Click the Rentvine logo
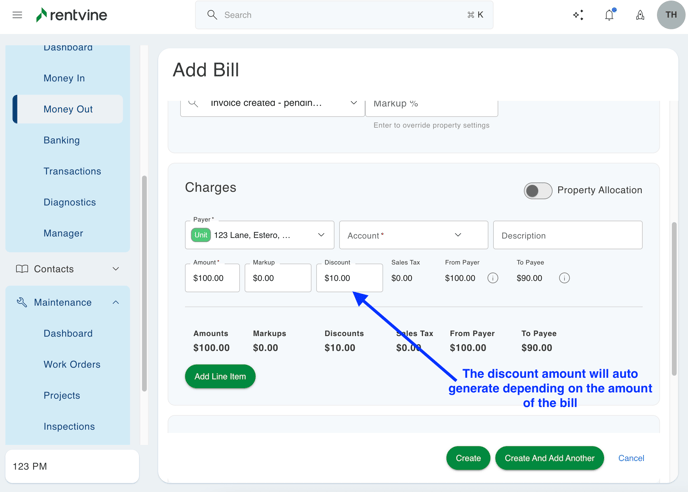688x492 pixels. click(x=71, y=15)
